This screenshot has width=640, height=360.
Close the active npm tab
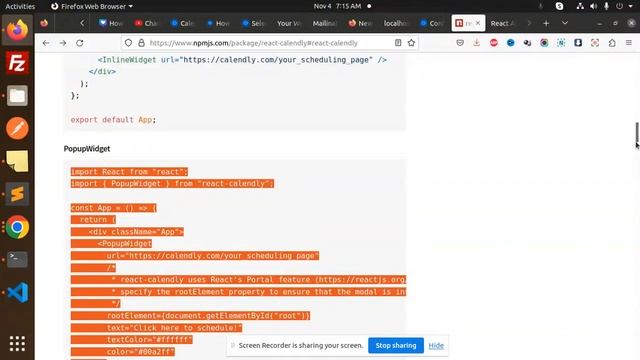point(478,23)
